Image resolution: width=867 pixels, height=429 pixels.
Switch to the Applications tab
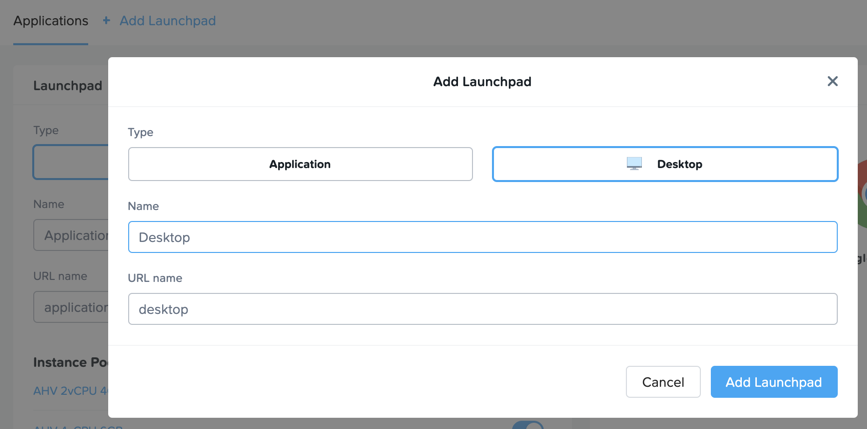(51, 21)
